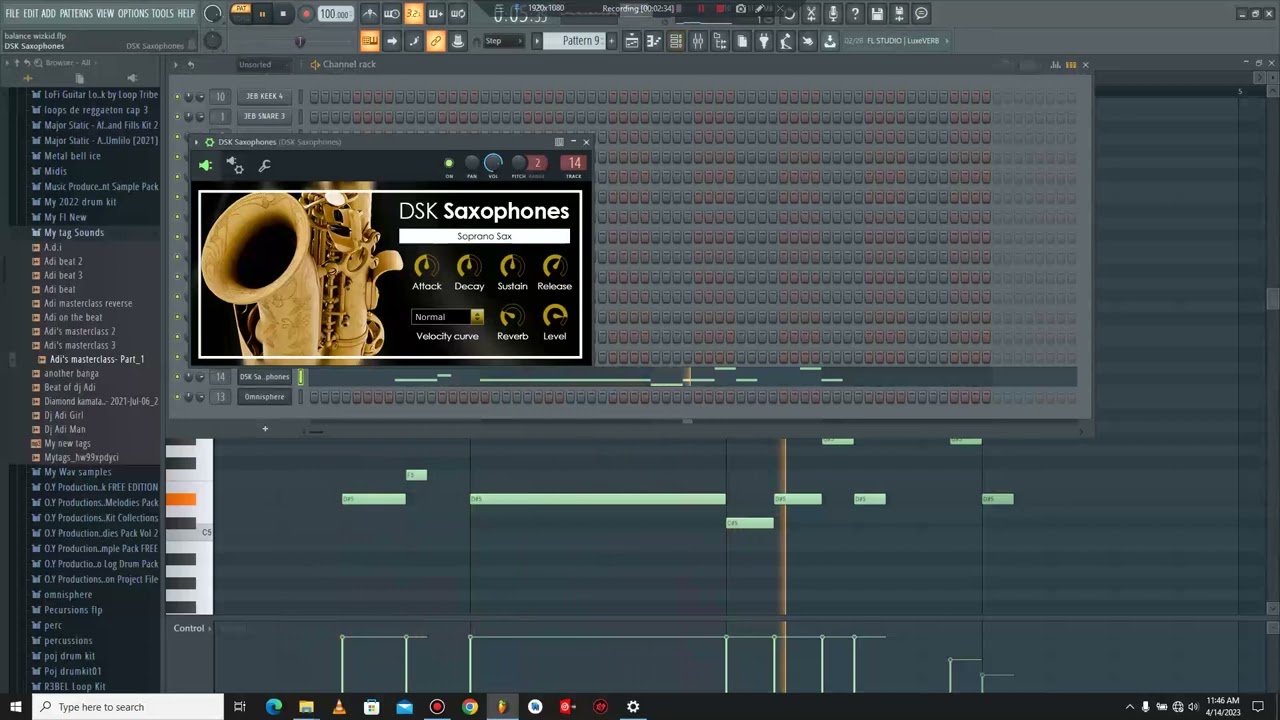The image size is (1280, 720).
Task: Toggle the multilink to controllers link icon
Action: (436, 41)
